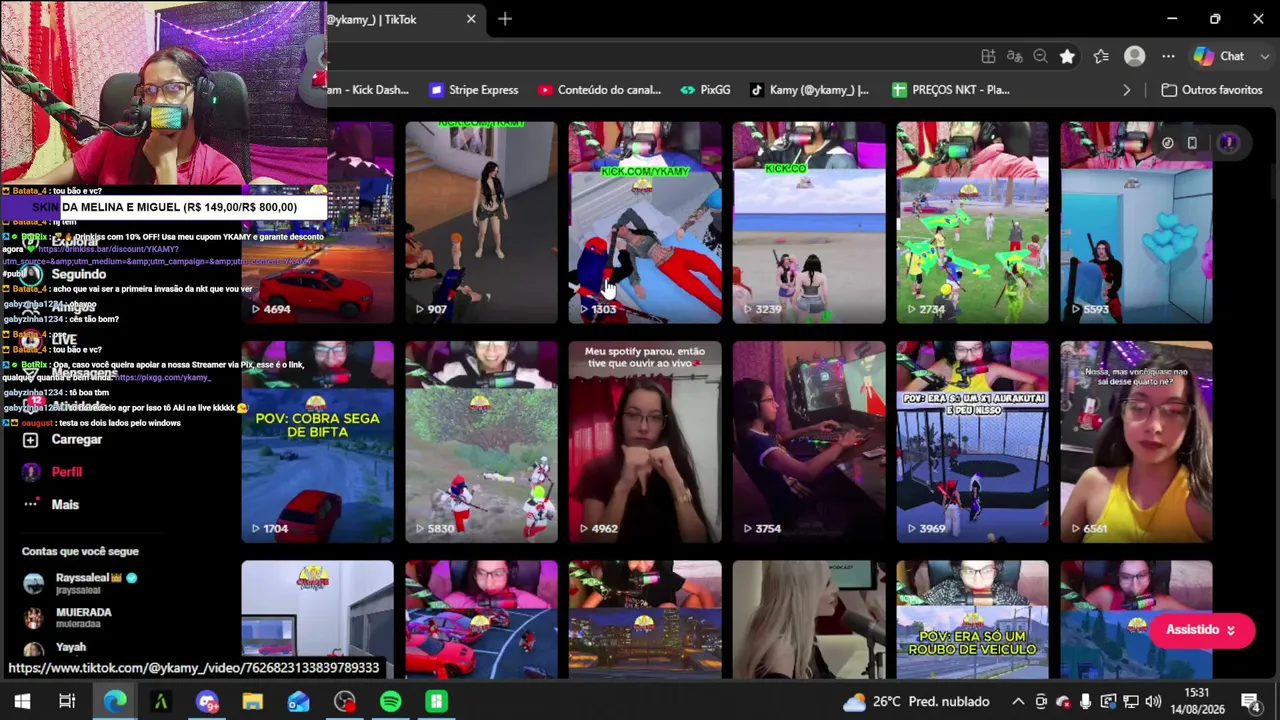This screenshot has height=720, width=1280.
Task: Open the video with 5830 views
Action: (x=481, y=442)
